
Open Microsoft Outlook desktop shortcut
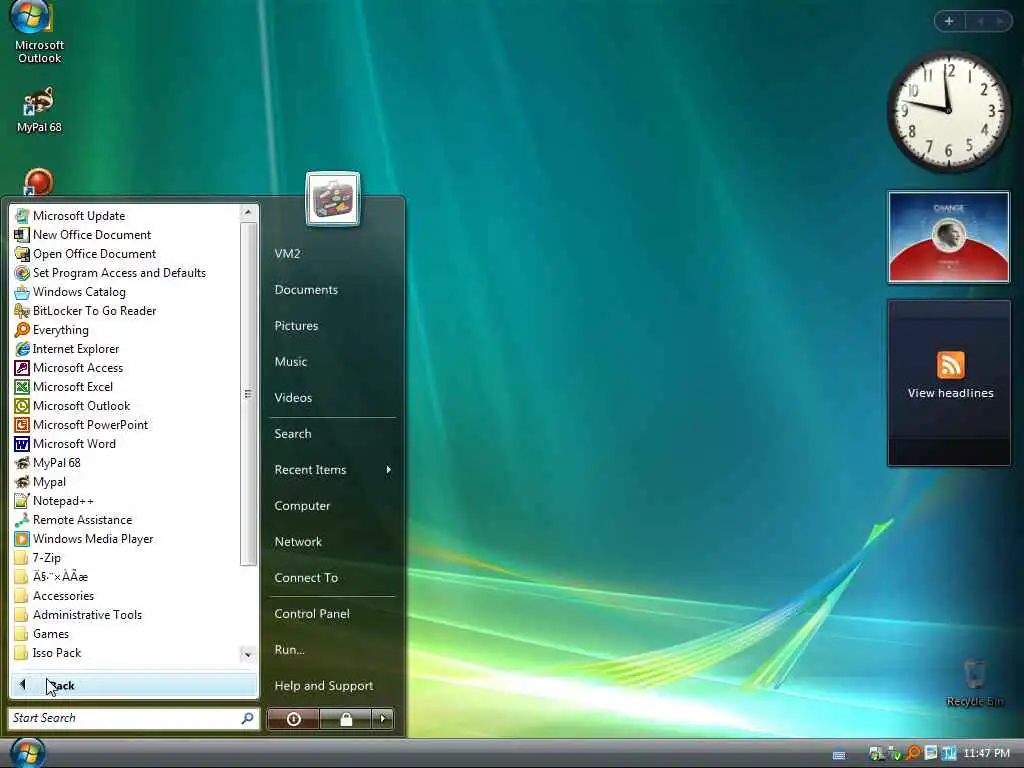(38, 33)
